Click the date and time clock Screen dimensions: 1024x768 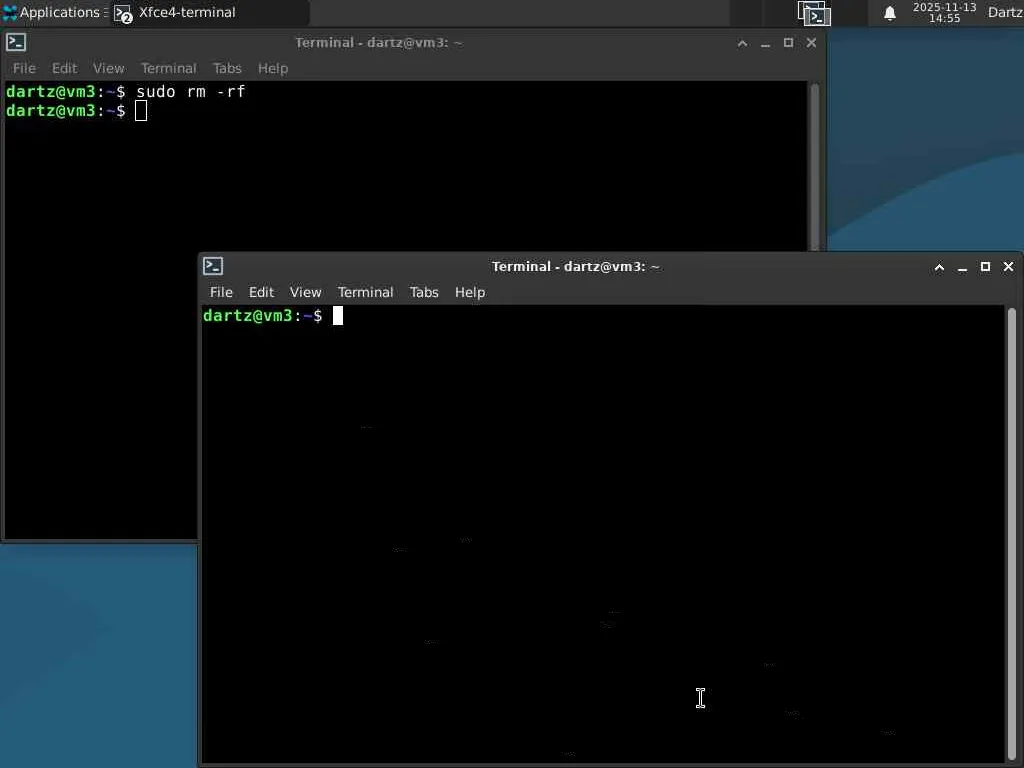tap(944, 12)
